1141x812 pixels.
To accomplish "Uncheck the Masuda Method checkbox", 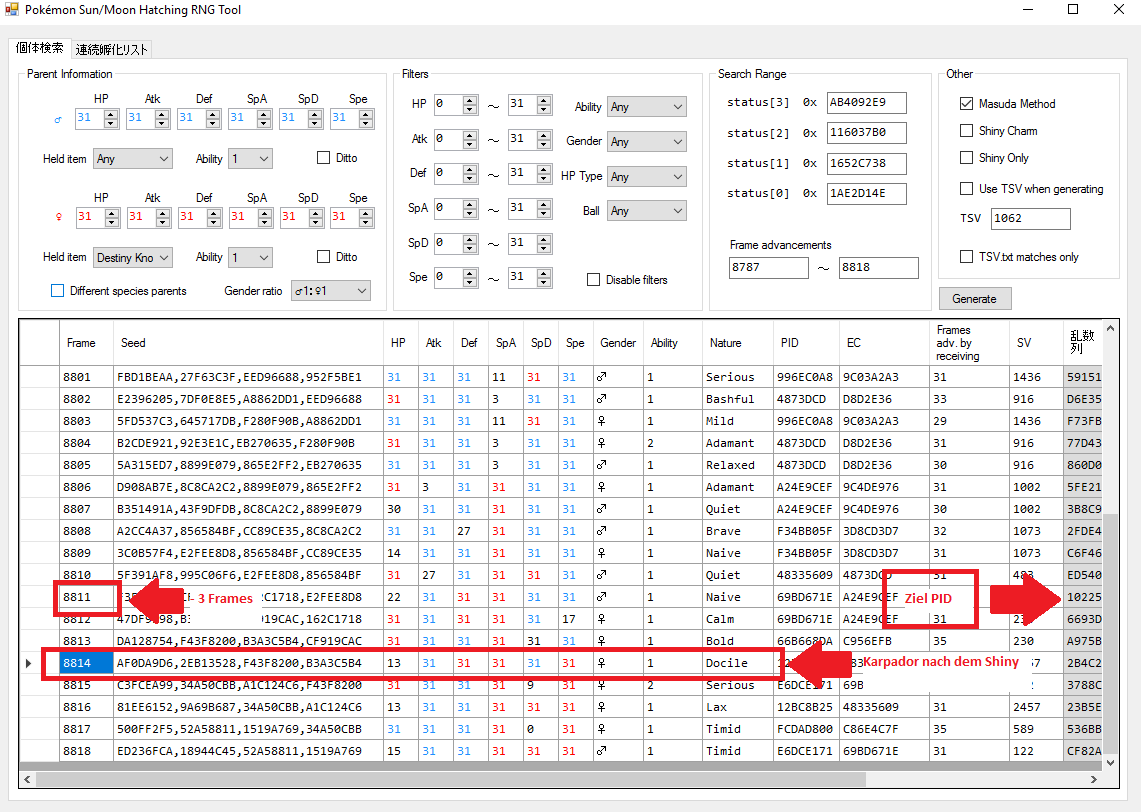I will [966, 104].
